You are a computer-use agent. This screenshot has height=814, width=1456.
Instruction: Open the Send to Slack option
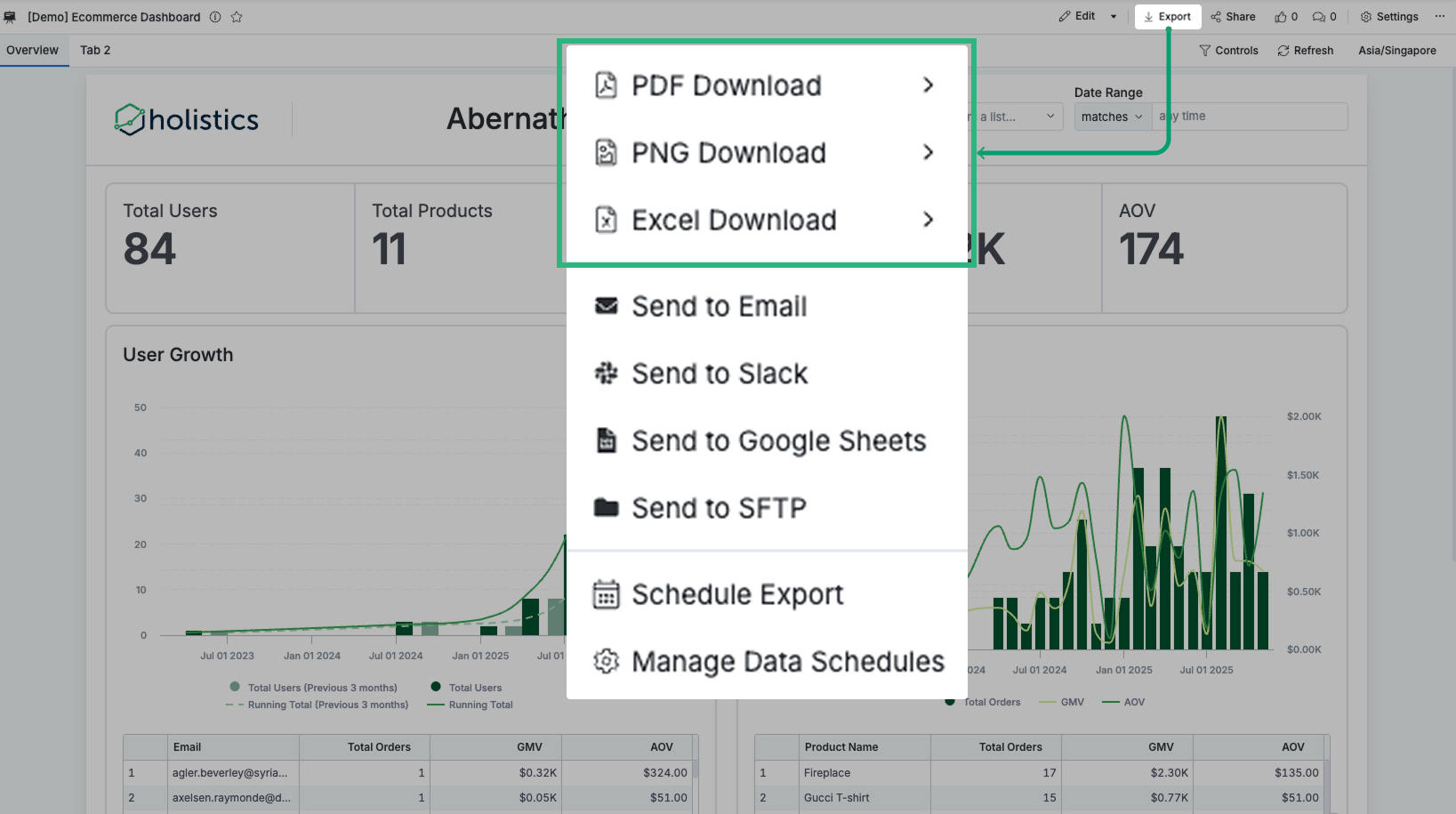click(718, 373)
